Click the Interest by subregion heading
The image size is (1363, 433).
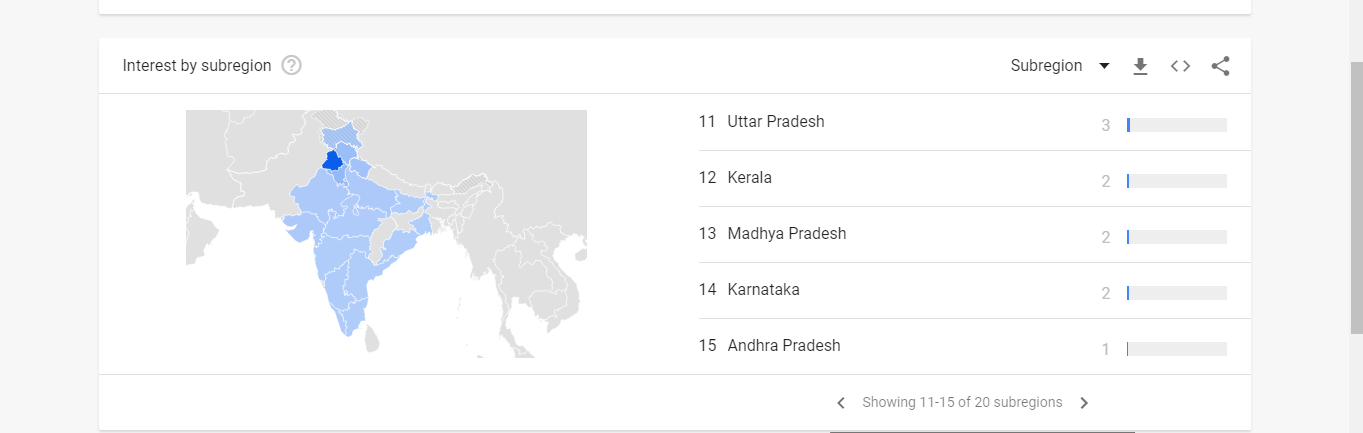(x=197, y=66)
